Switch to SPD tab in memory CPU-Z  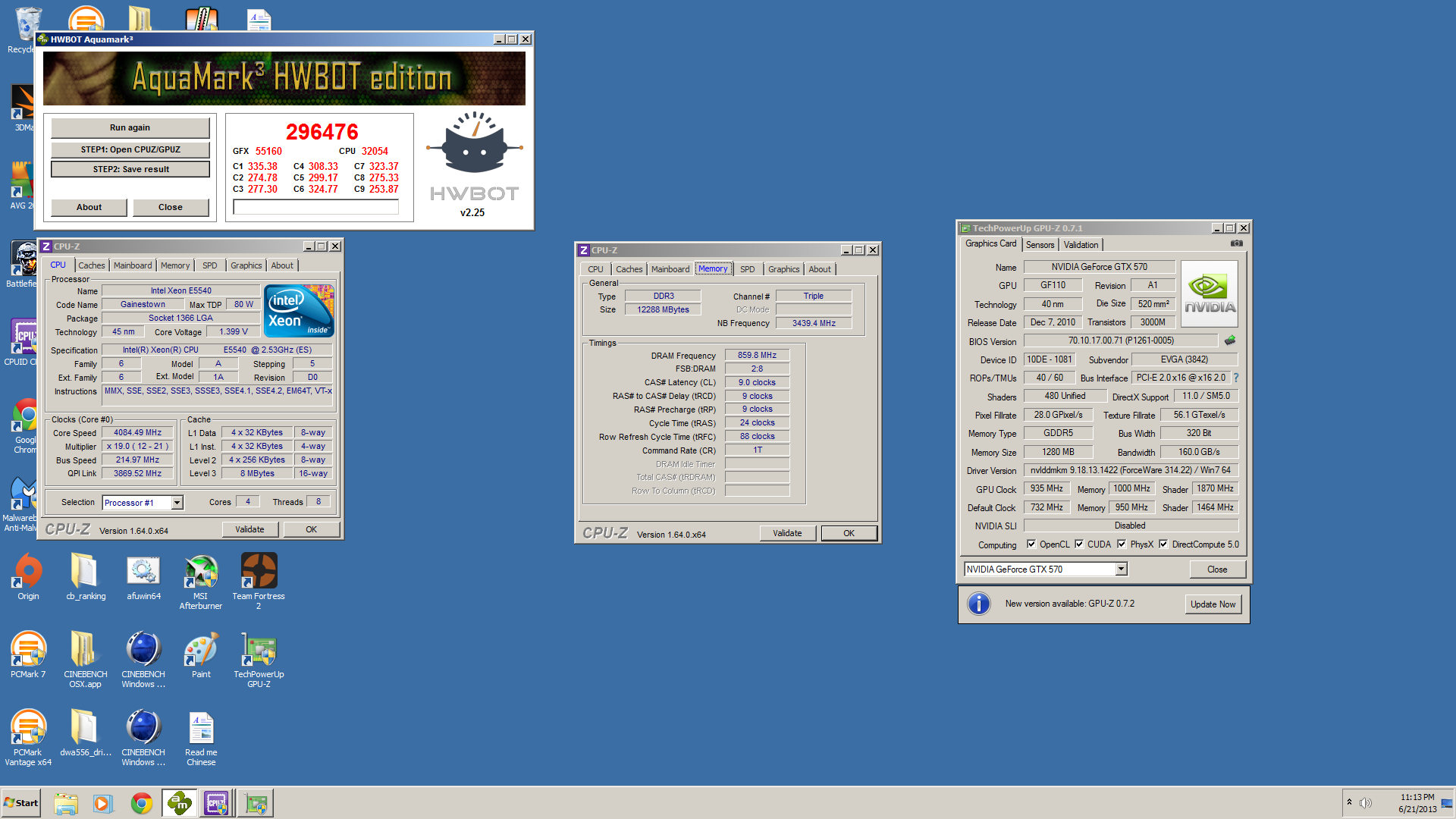click(x=748, y=269)
